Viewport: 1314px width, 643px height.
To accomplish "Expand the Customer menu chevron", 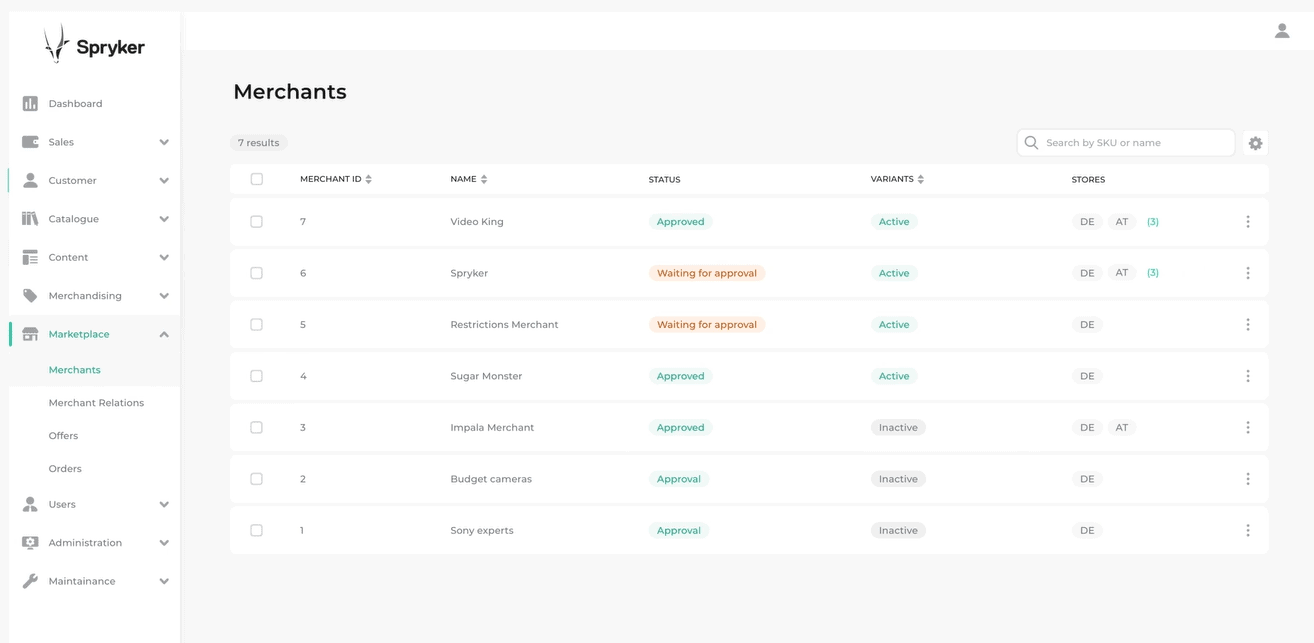I will click(x=164, y=181).
